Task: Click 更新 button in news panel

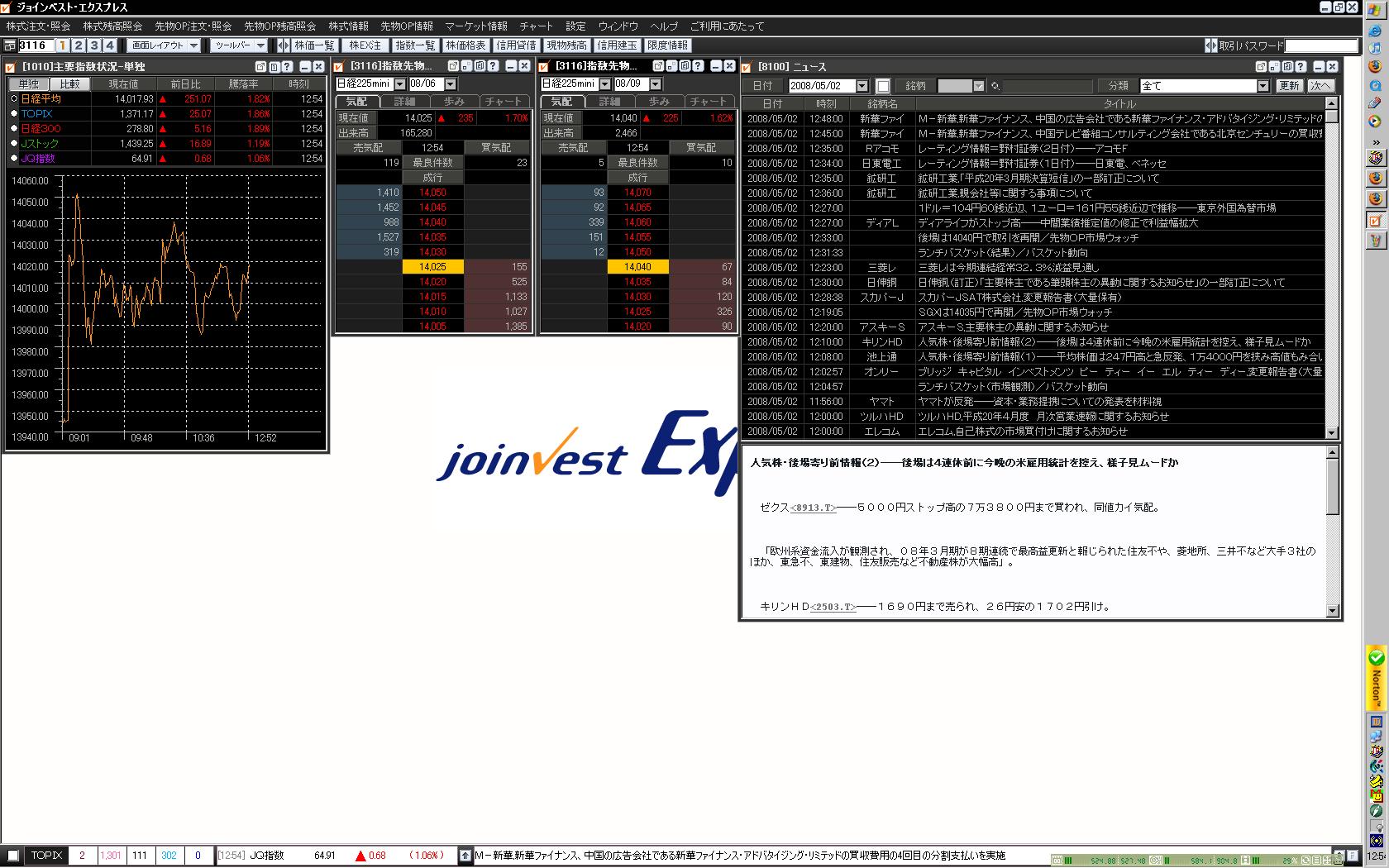Action: [x=1289, y=86]
